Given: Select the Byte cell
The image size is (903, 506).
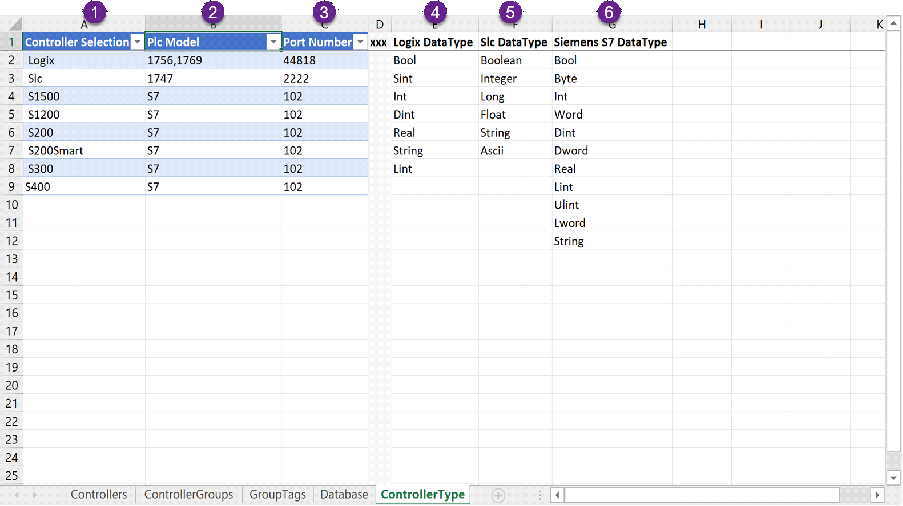Looking at the screenshot, I should point(612,78).
